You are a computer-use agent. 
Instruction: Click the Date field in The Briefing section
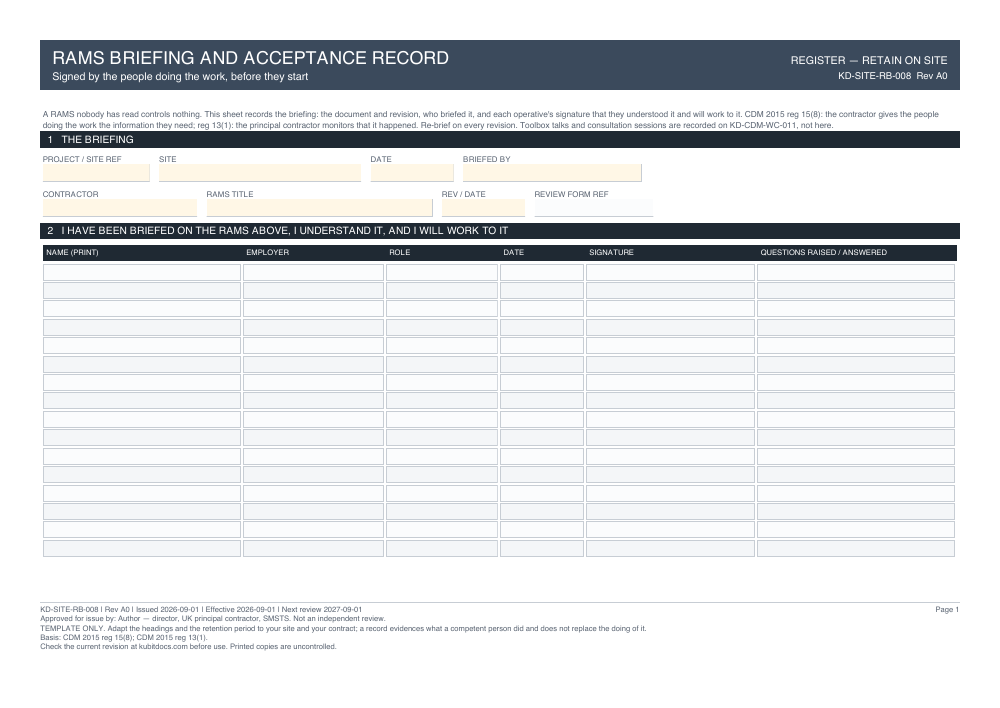pyautogui.click(x=412, y=173)
